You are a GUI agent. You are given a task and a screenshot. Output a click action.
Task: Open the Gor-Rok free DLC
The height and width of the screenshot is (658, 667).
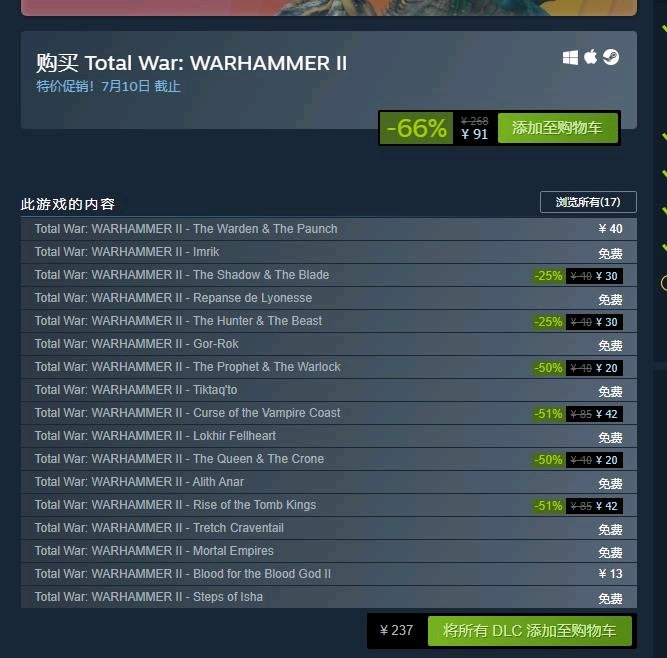tap(329, 344)
